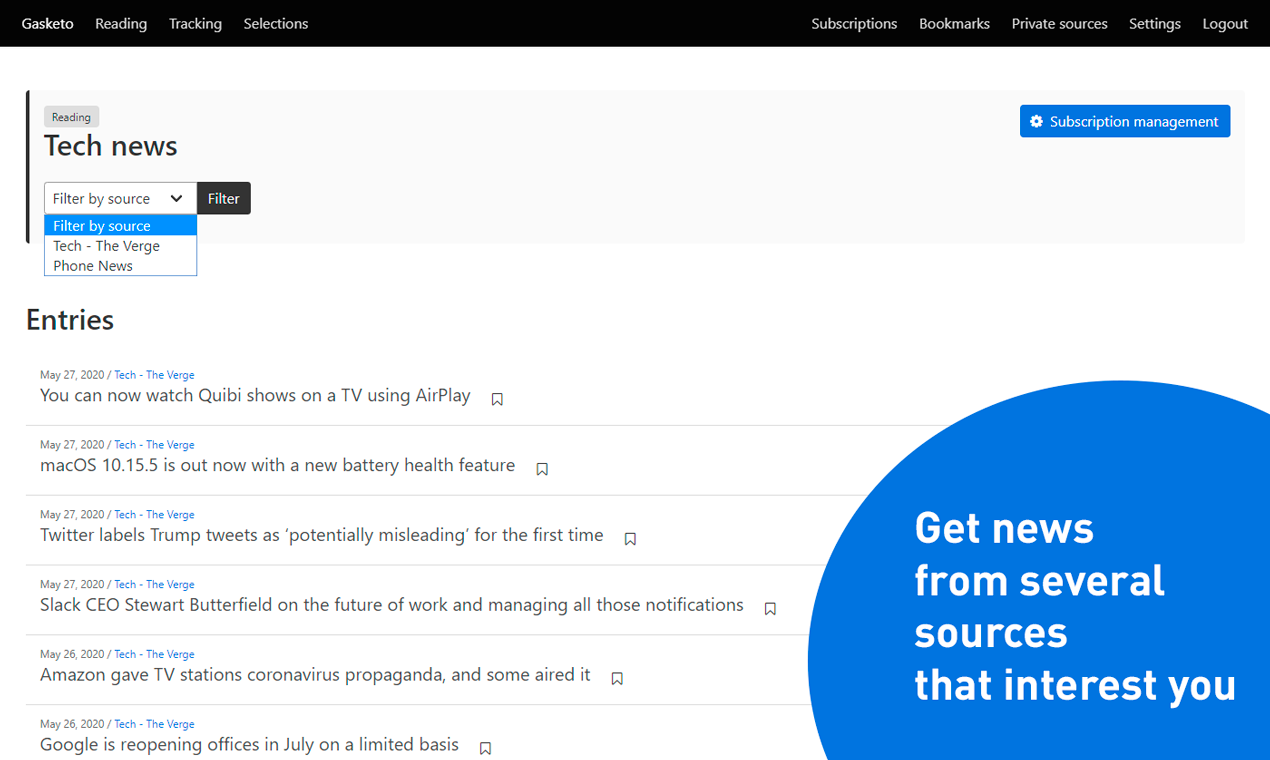Click the gear icon in Subscription management
The image size is (1270, 760).
pos(1036,121)
